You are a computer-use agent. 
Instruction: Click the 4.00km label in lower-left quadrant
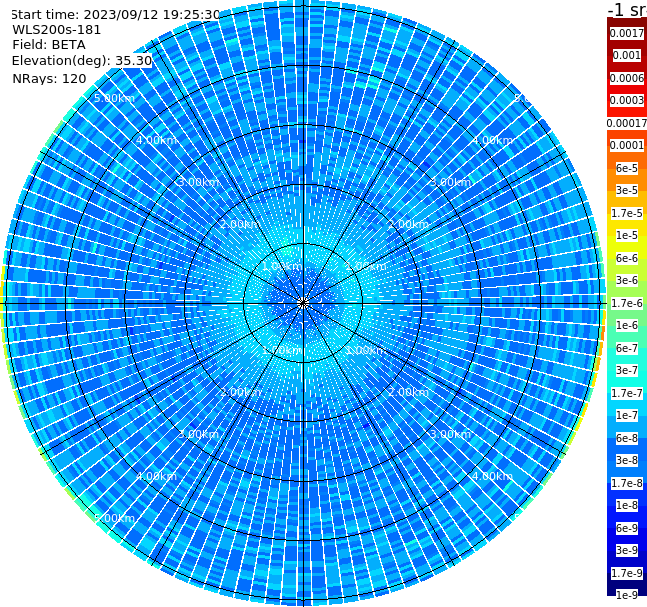(x=156, y=476)
